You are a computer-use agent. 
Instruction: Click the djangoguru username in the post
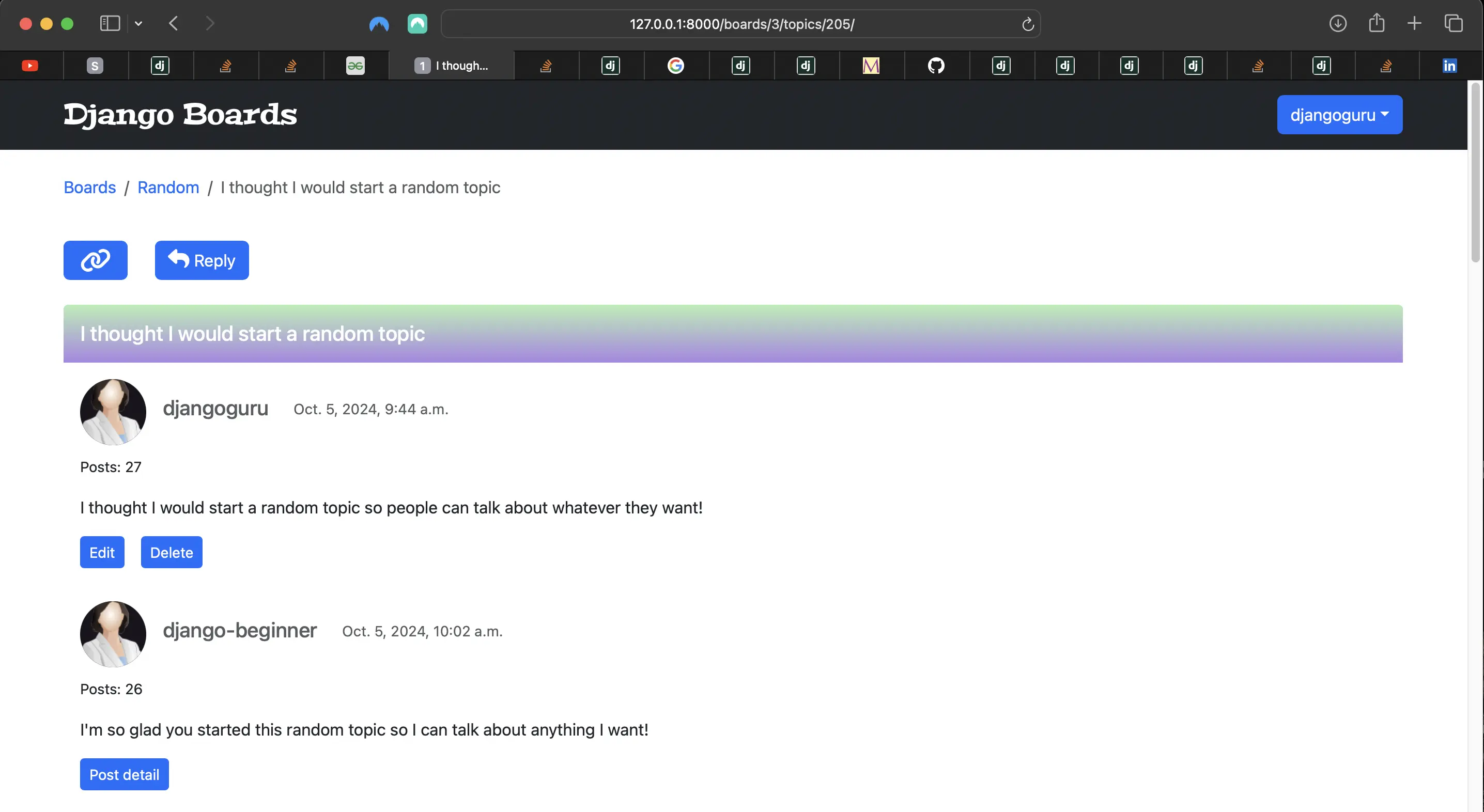pos(215,408)
